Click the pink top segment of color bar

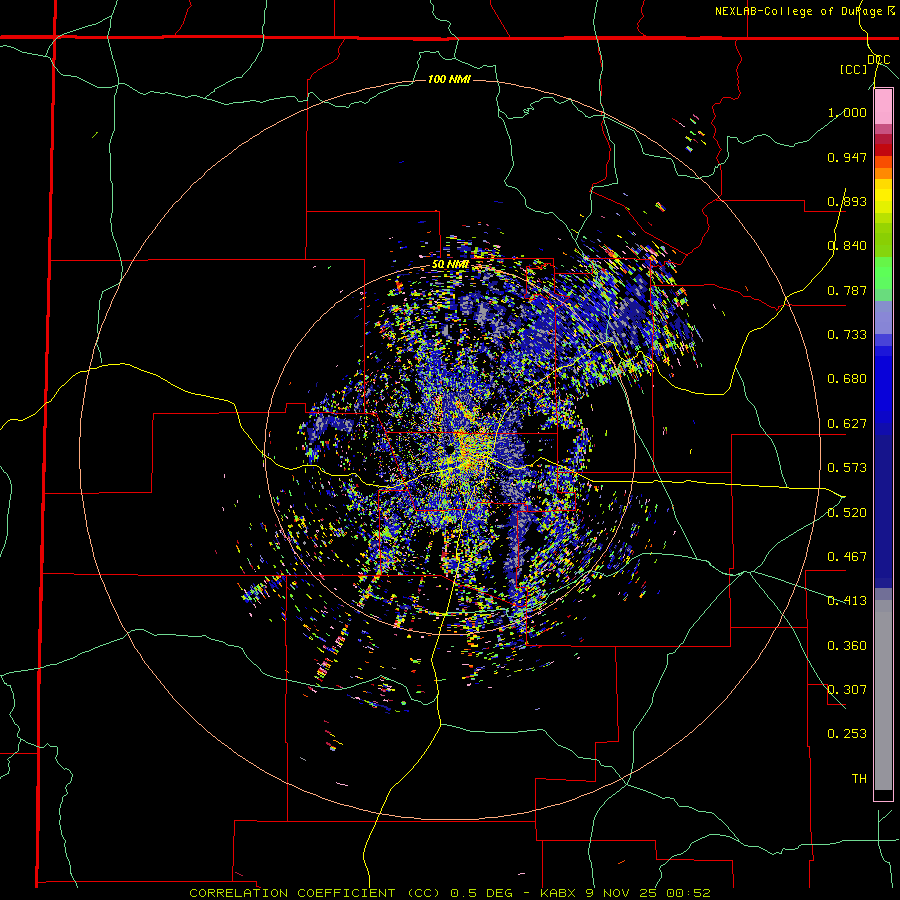883,107
